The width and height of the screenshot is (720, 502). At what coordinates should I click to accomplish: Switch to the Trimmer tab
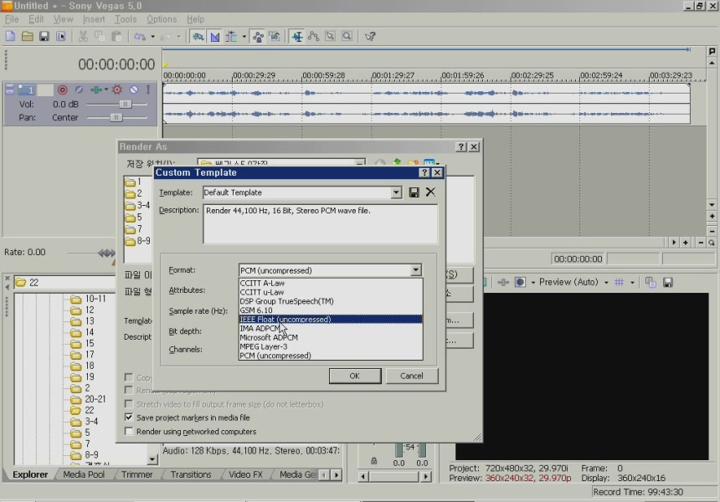137,474
